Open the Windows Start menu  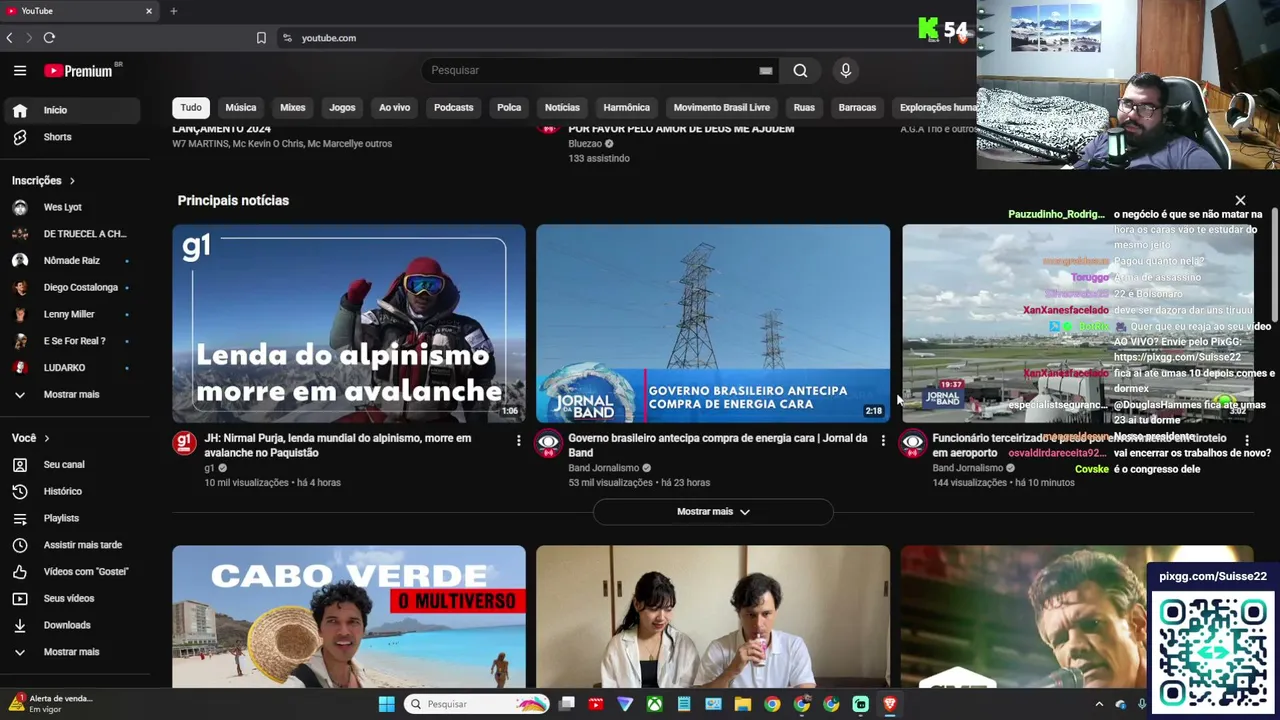(387, 704)
